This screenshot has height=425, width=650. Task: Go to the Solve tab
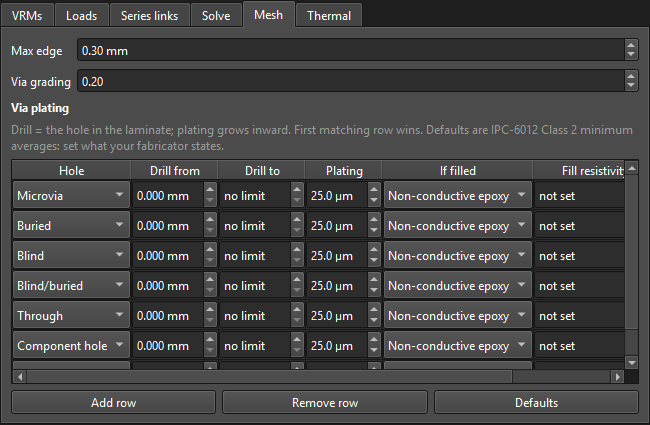(x=216, y=16)
